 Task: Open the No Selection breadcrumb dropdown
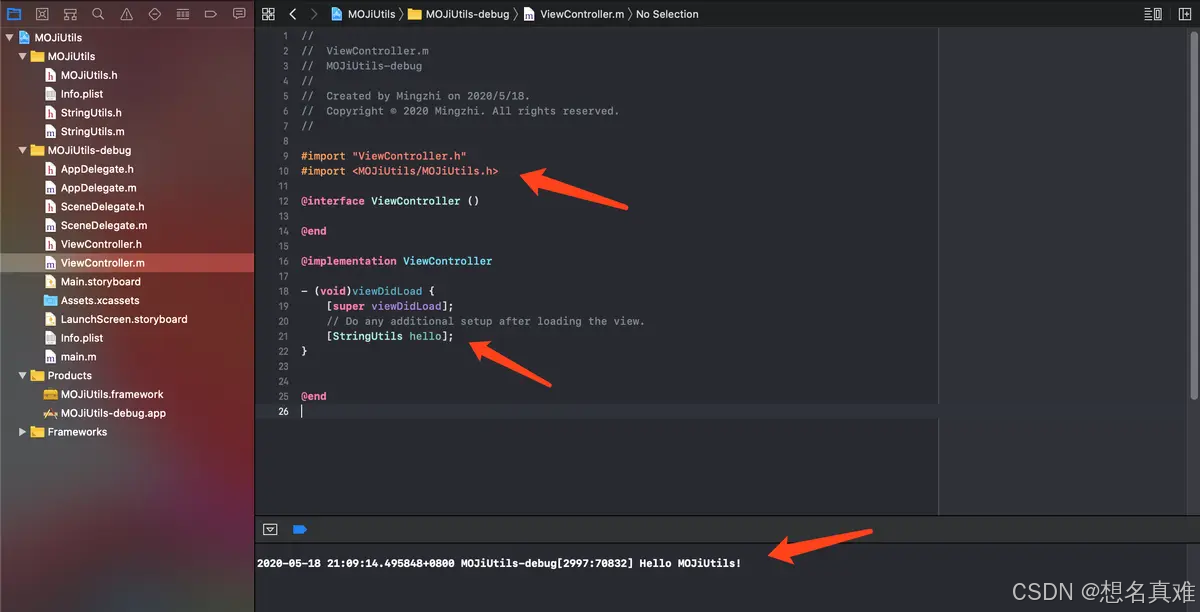[x=667, y=14]
